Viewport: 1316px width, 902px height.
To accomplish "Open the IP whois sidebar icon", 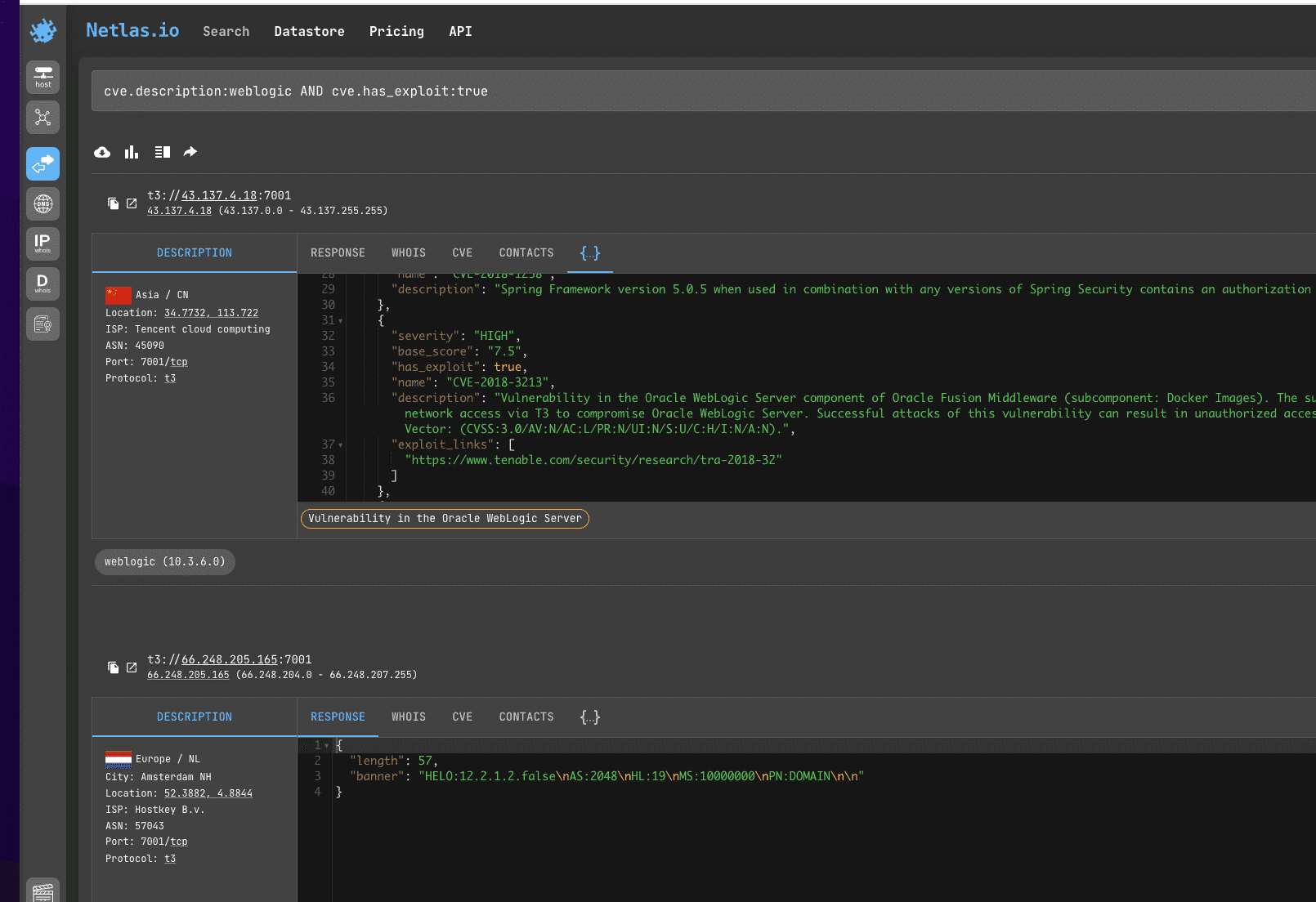I will 43,243.
